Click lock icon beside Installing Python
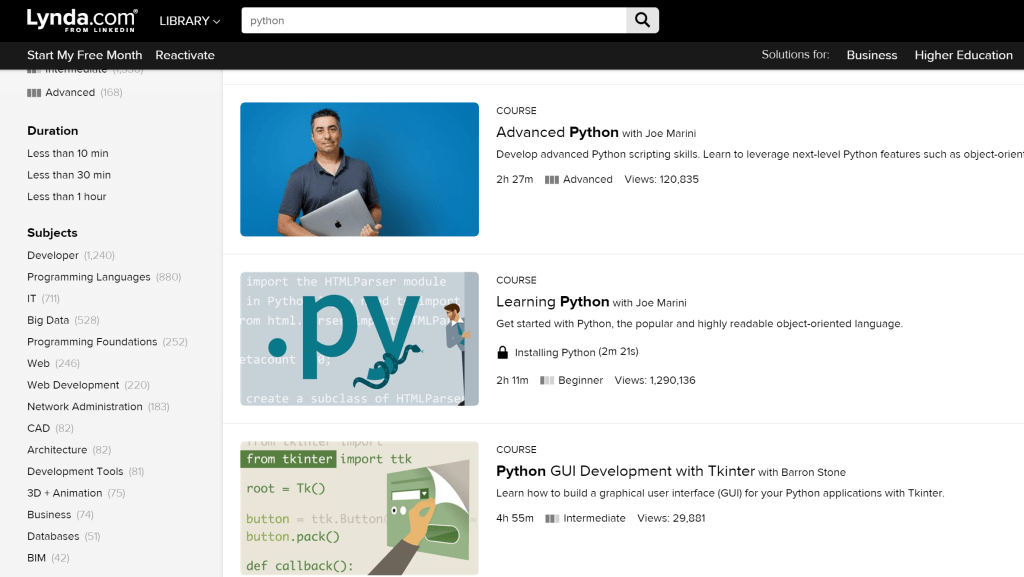1024x577 pixels. pos(503,353)
